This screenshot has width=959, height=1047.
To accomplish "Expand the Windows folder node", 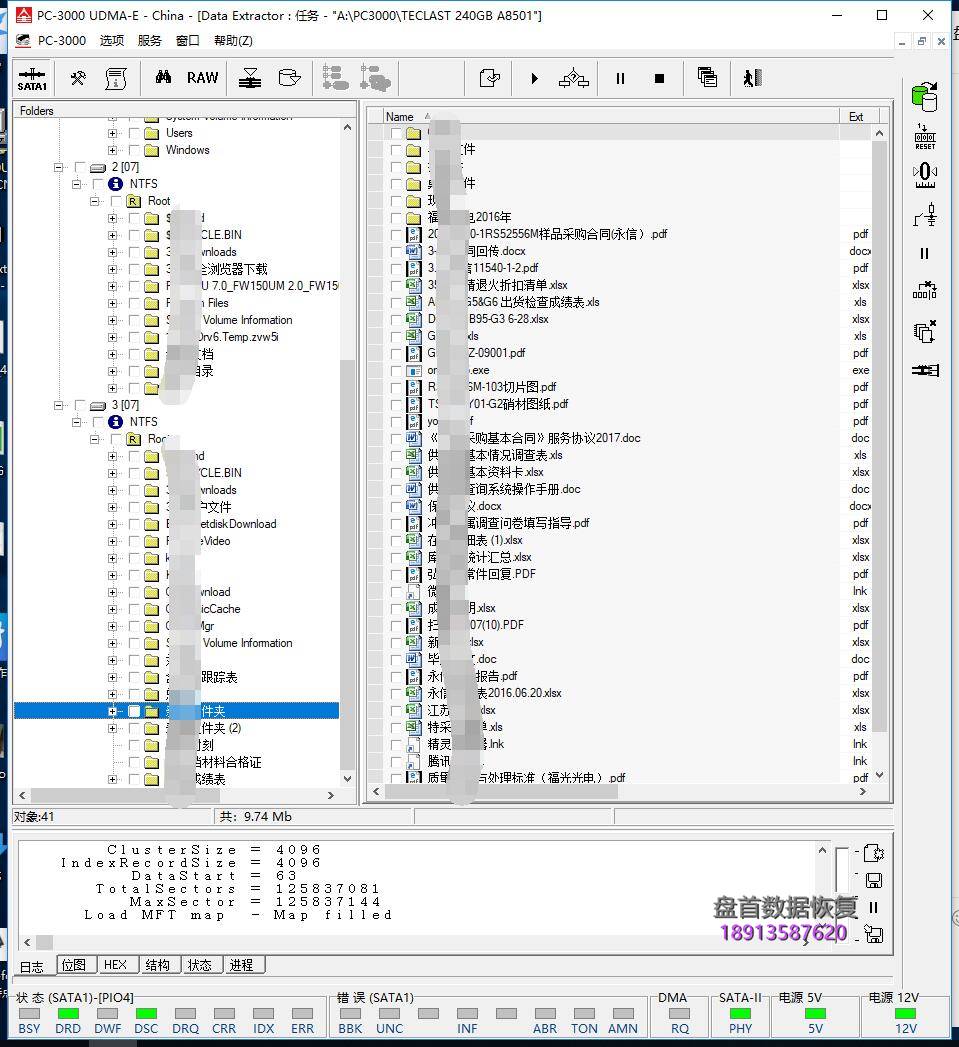I will (x=112, y=150).
